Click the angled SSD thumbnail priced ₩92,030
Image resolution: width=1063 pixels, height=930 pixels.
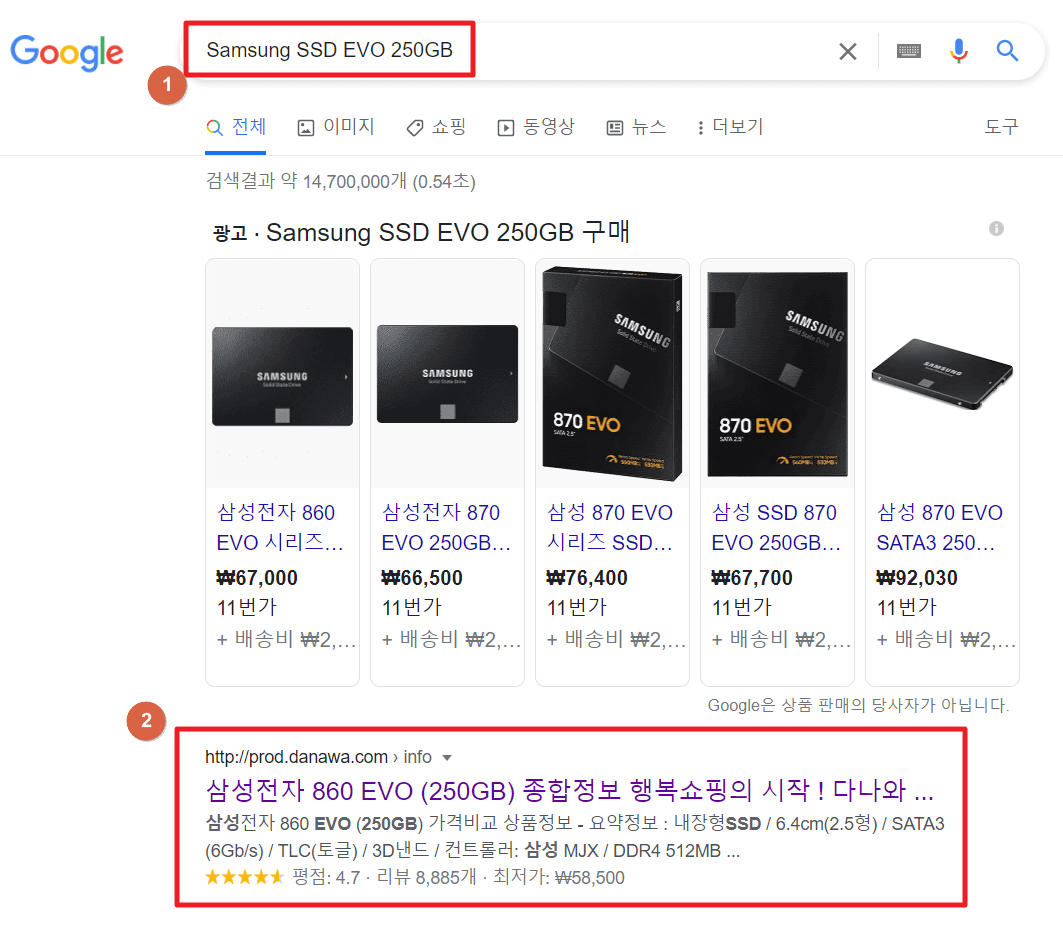coord(942,373)
